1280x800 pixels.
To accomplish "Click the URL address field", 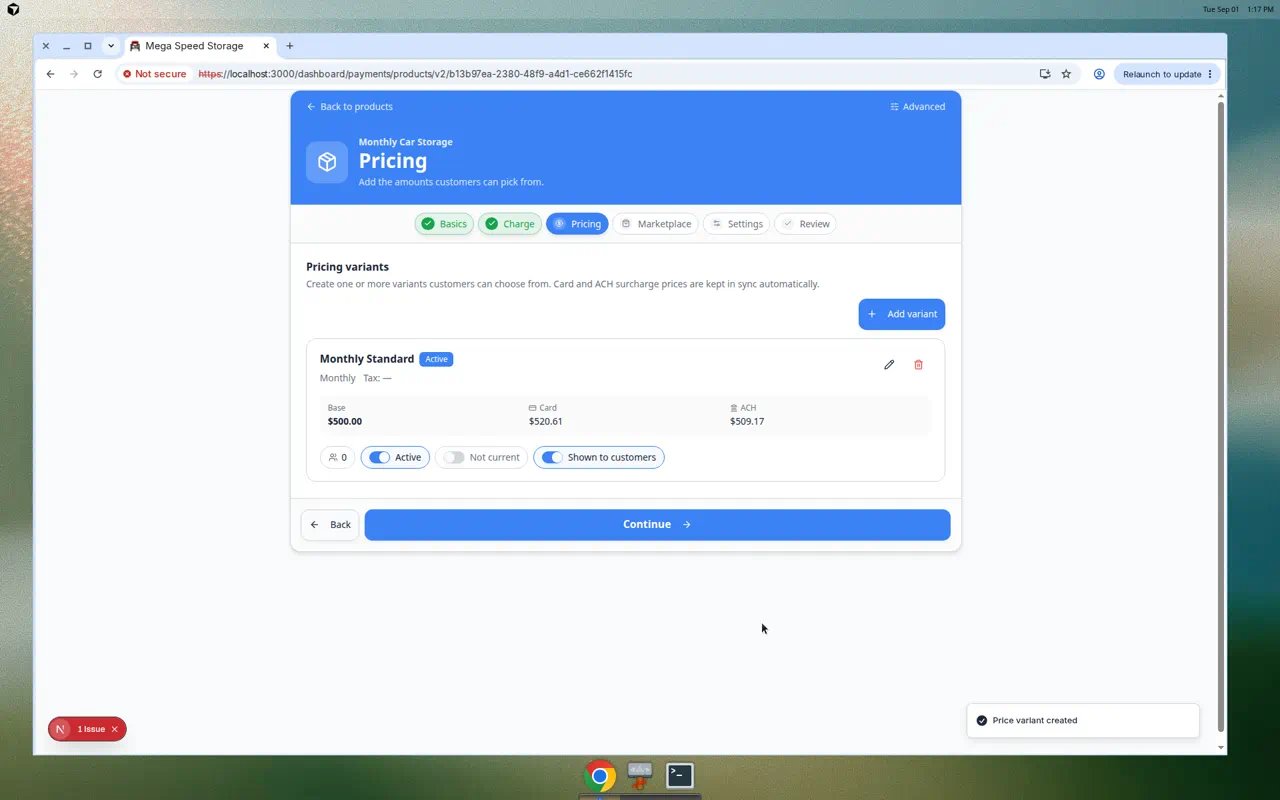I will pos(415,74).
